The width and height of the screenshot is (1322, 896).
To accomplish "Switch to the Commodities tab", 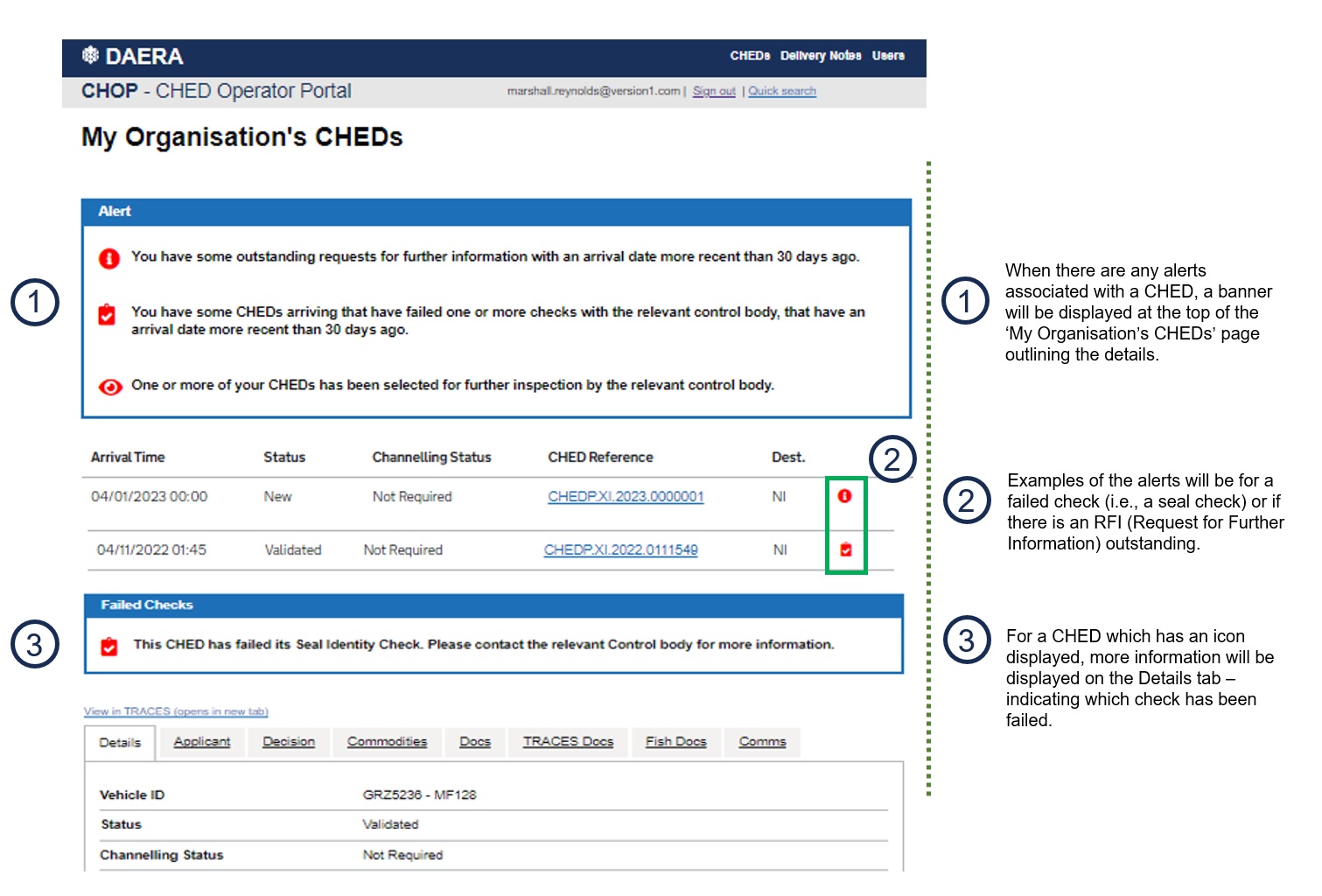I will [388, 742].
